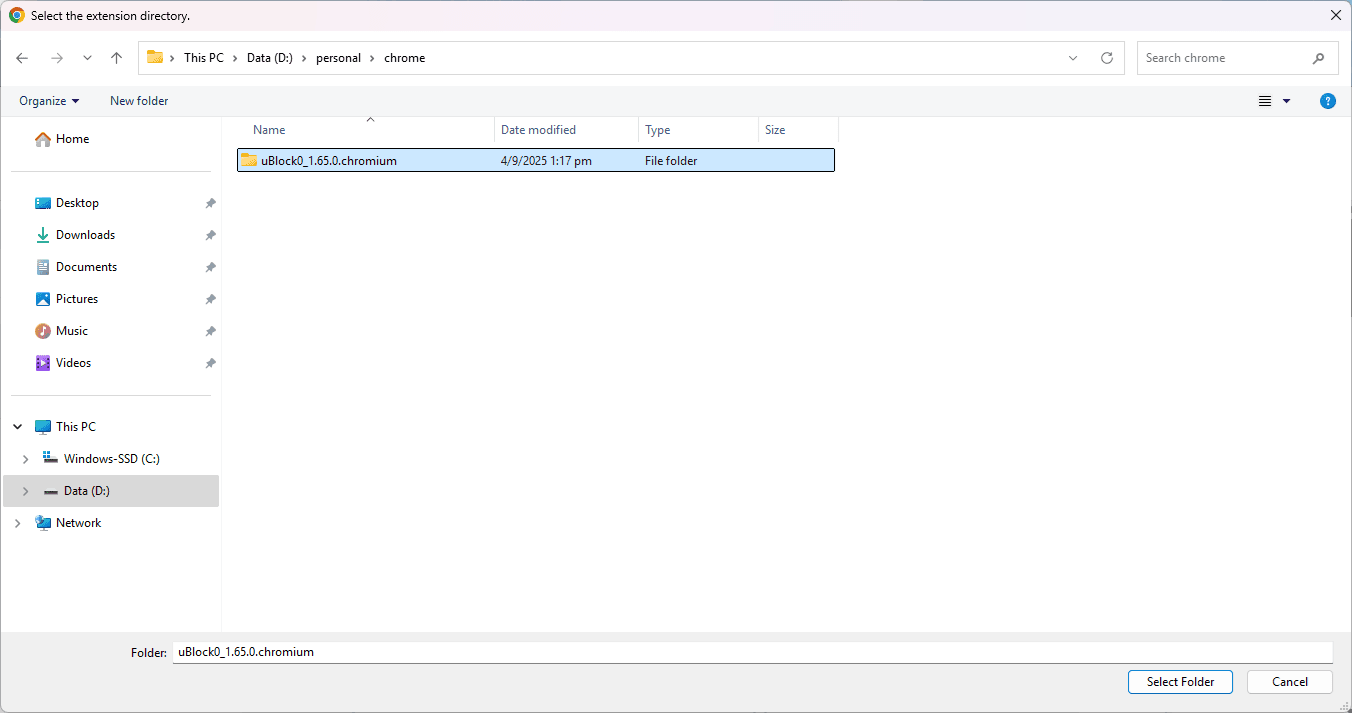Open the More view options dropdown arrow
The height and width of the screenshot is (713, 1352).
pyautogui.click(x=1286, y=101)
